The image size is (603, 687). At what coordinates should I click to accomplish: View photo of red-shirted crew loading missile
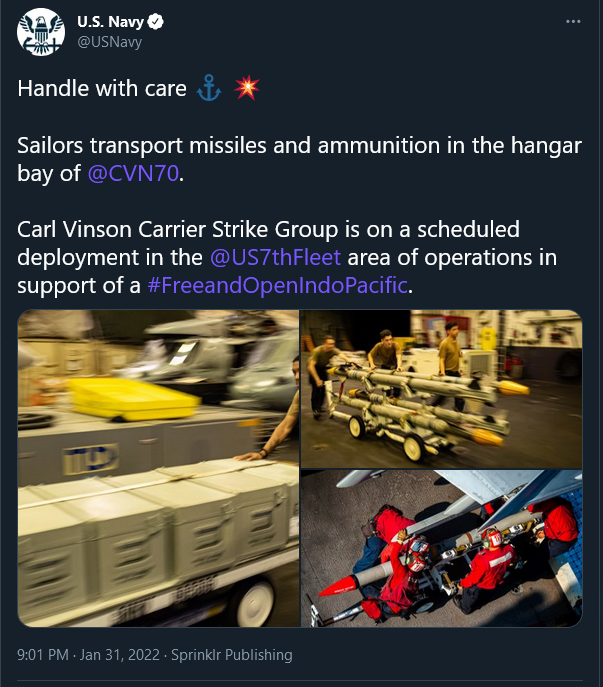441,549
